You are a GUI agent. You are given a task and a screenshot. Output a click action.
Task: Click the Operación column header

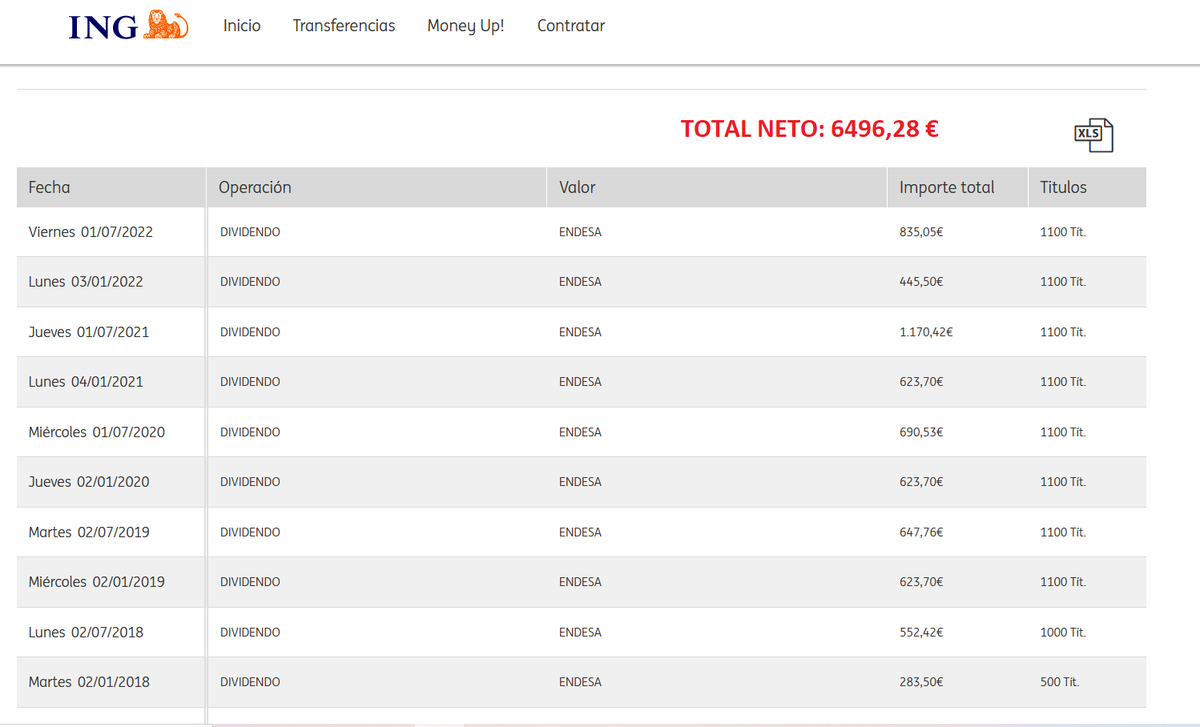pos(255,187)
